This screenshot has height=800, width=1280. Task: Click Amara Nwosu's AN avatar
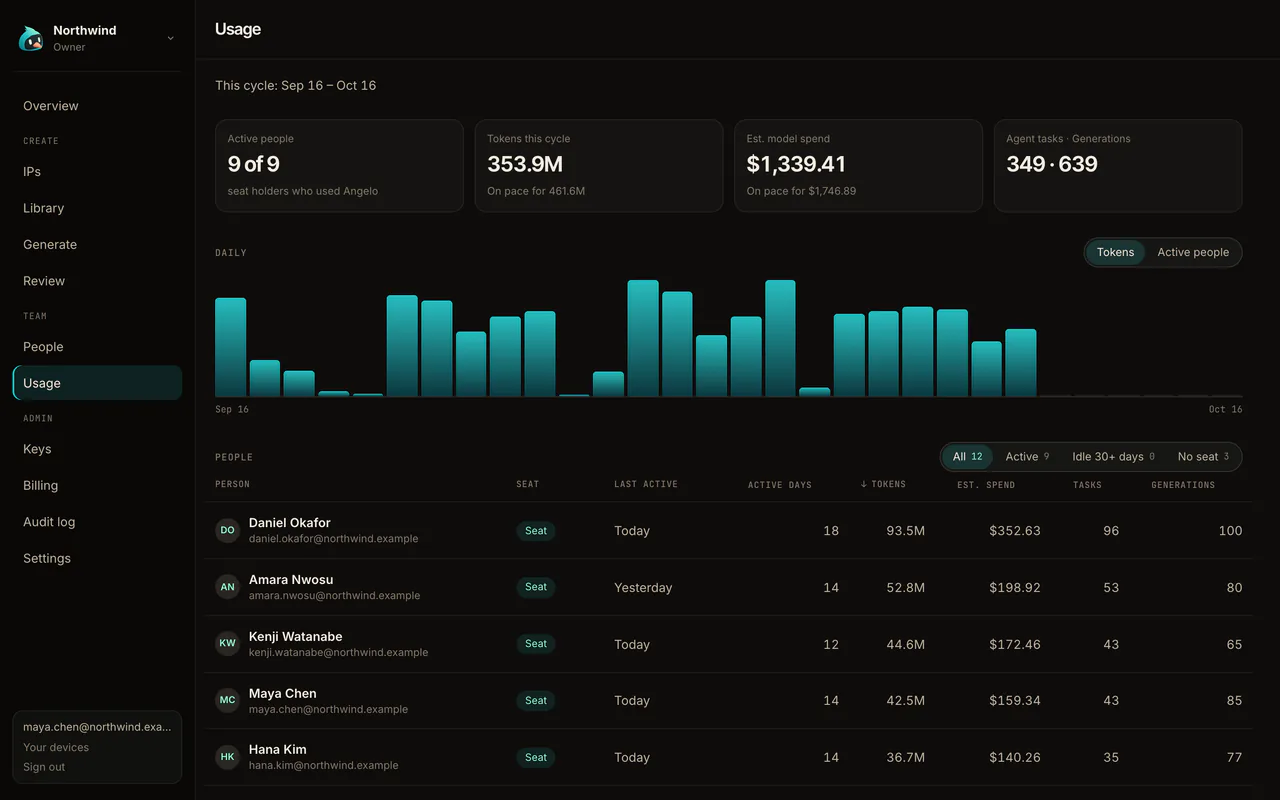click(x=228, y=587)
